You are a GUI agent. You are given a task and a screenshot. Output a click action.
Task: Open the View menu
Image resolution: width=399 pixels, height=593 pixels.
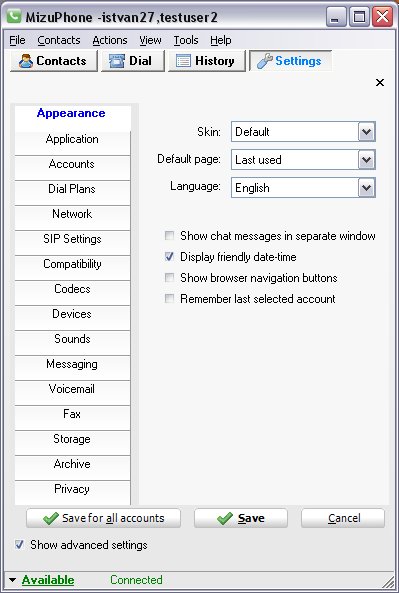[x=150, y=40]
